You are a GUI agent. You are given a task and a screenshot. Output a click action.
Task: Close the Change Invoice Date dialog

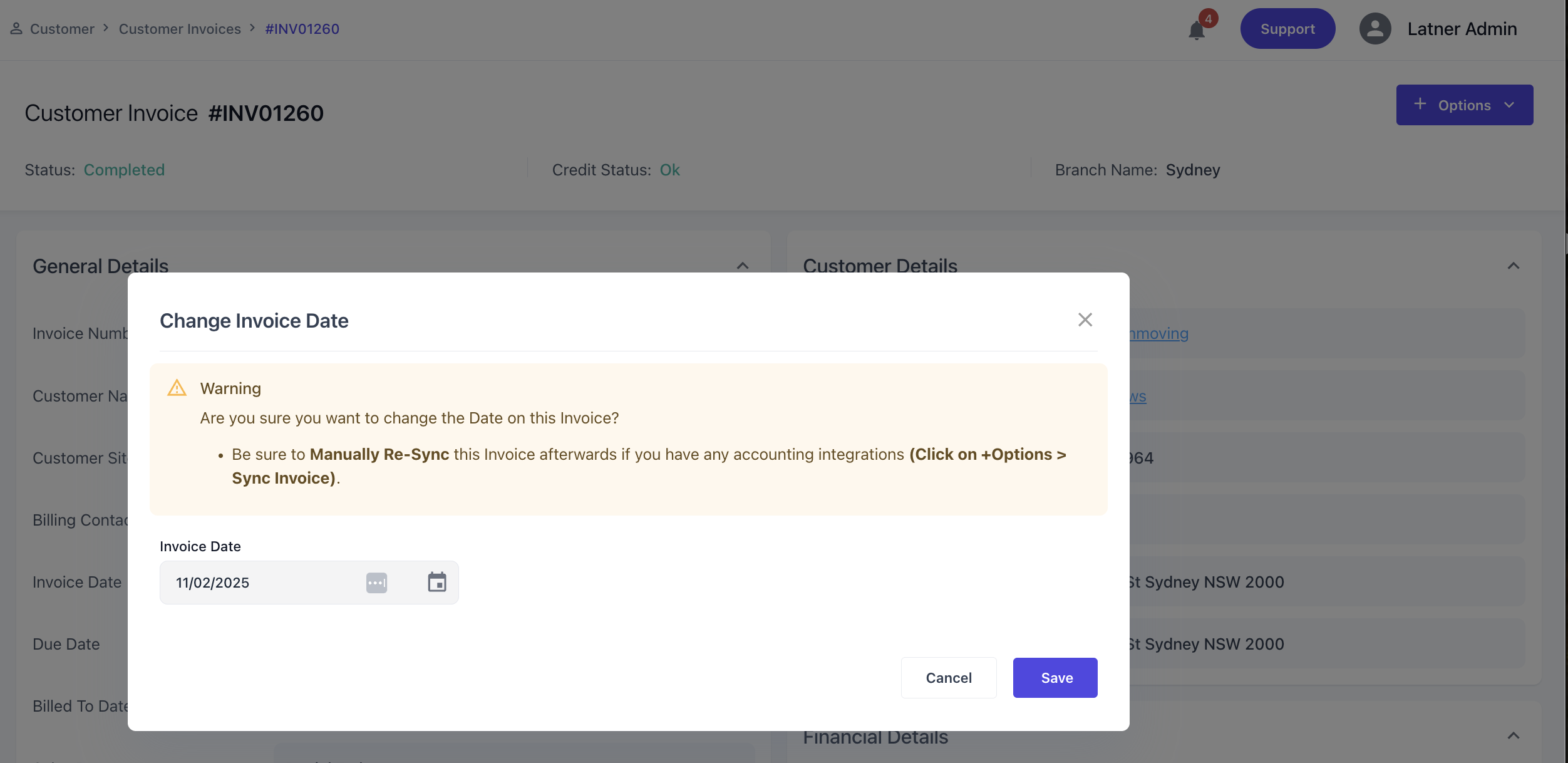tap(1085, 320)
